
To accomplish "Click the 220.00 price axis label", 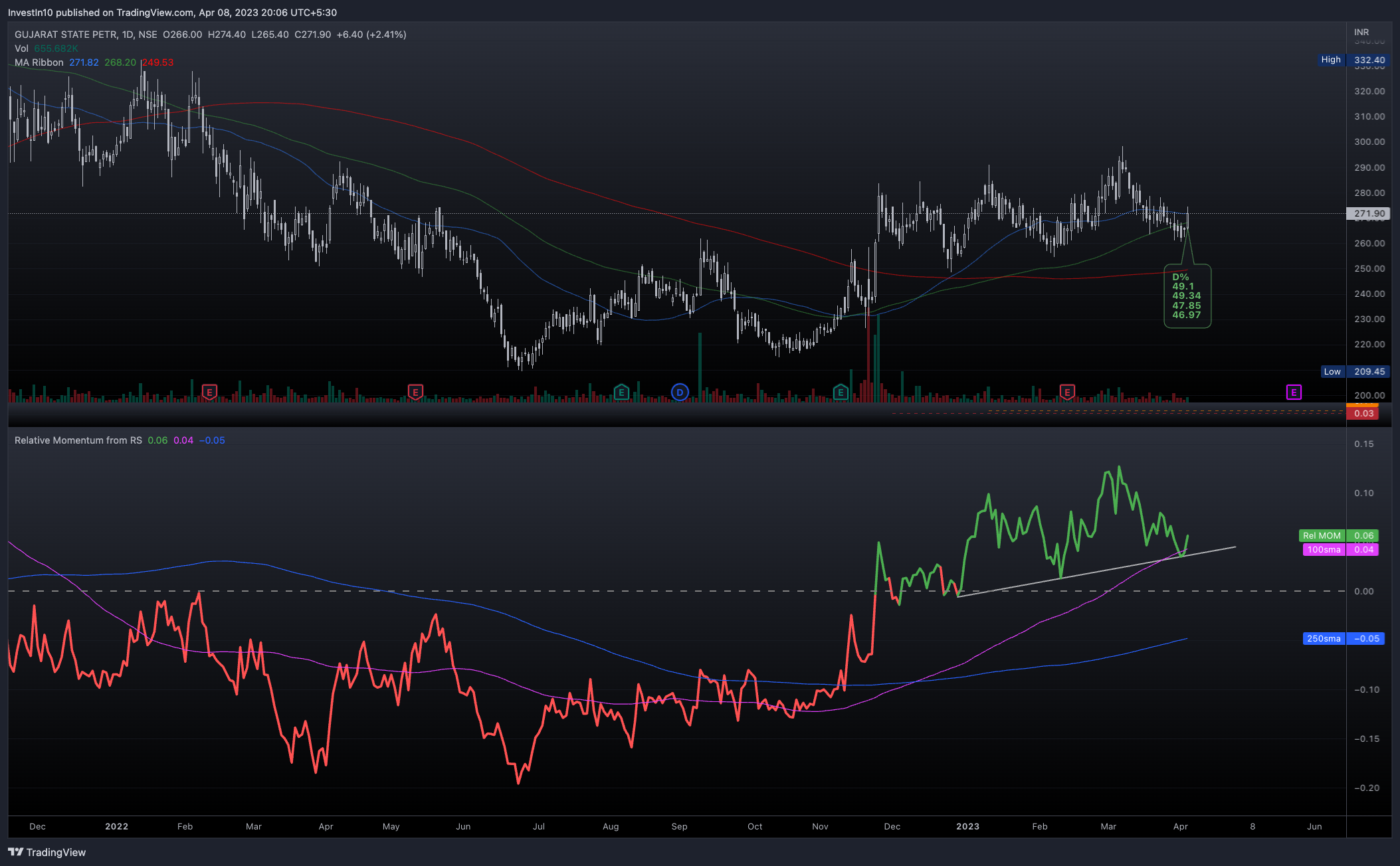I will tap(1369, 344).
